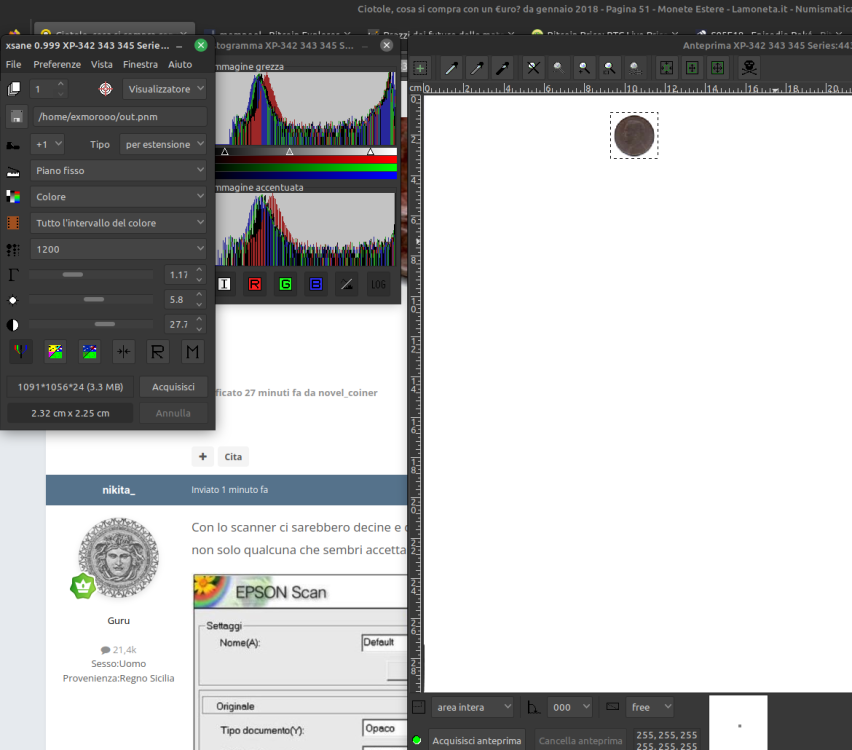852x750 pixels.
Task: Open the Preferenze menu
Action: click(x=57, y=64)
